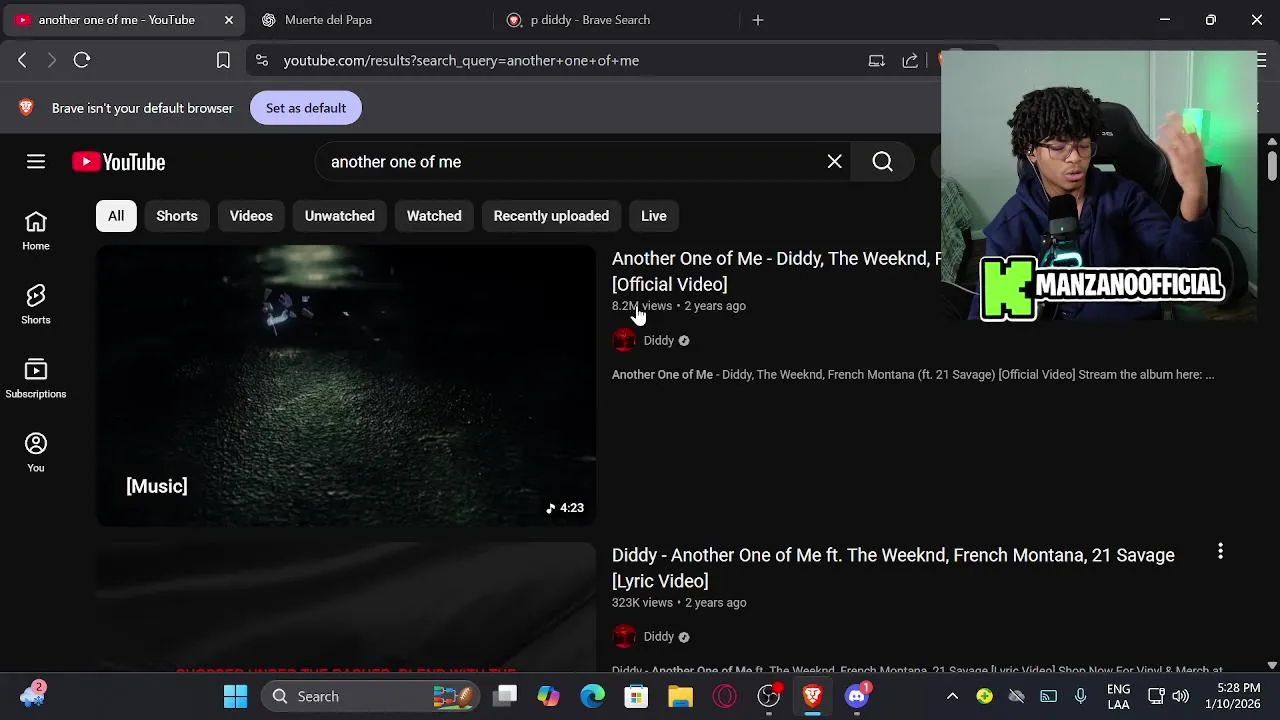Select the Videos filter chip
This screenshot has height=720, width=1280.
251,216
